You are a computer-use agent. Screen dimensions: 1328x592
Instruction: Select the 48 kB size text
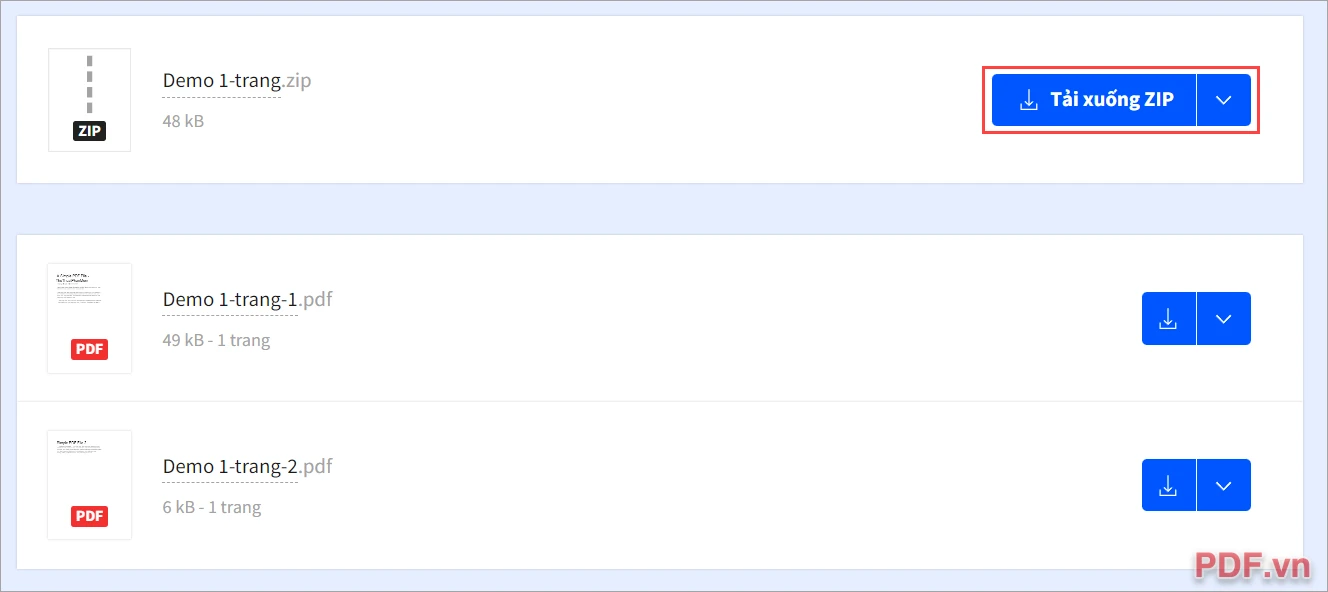[x=183, y=121]
